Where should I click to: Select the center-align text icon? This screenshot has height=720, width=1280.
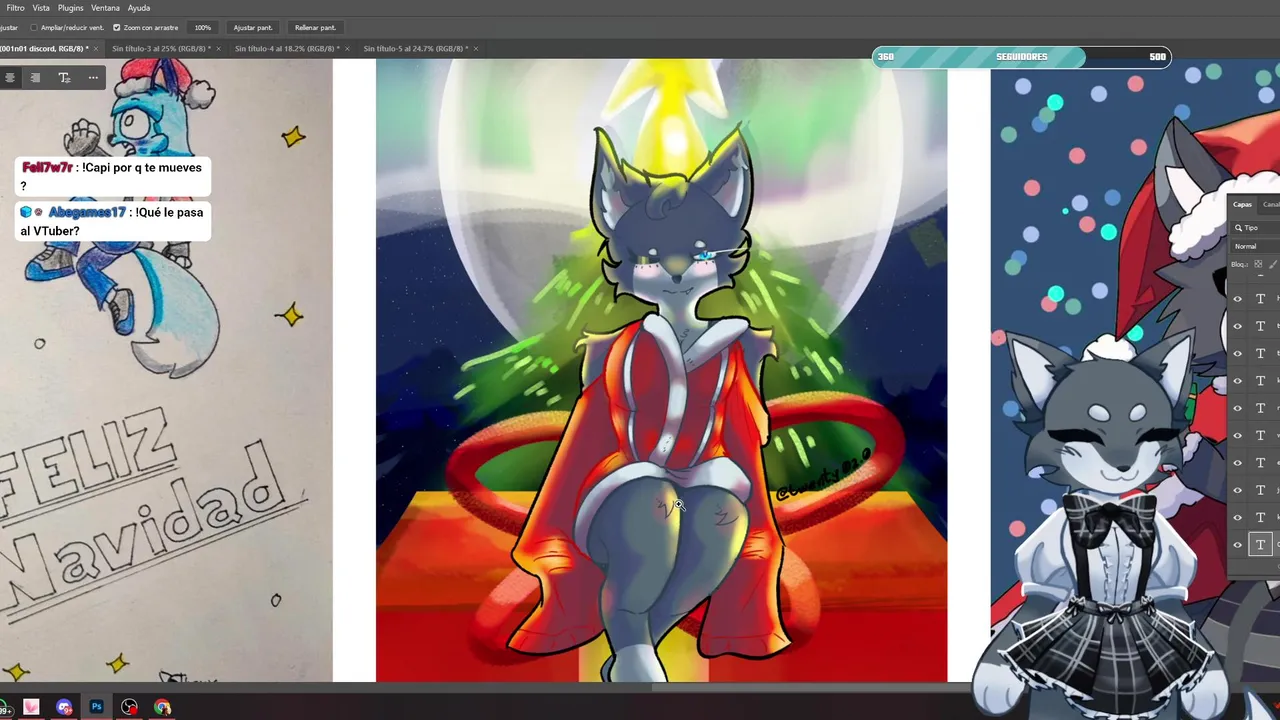coord(9,77)
